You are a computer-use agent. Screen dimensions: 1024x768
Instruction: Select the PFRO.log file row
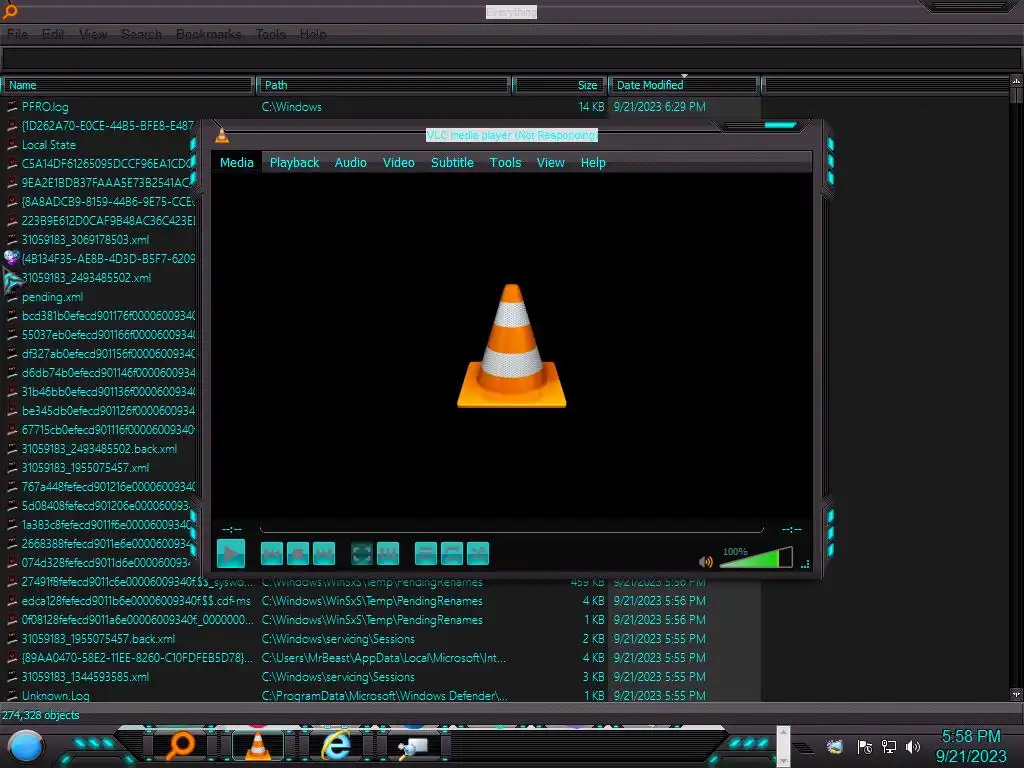point(381,106)
